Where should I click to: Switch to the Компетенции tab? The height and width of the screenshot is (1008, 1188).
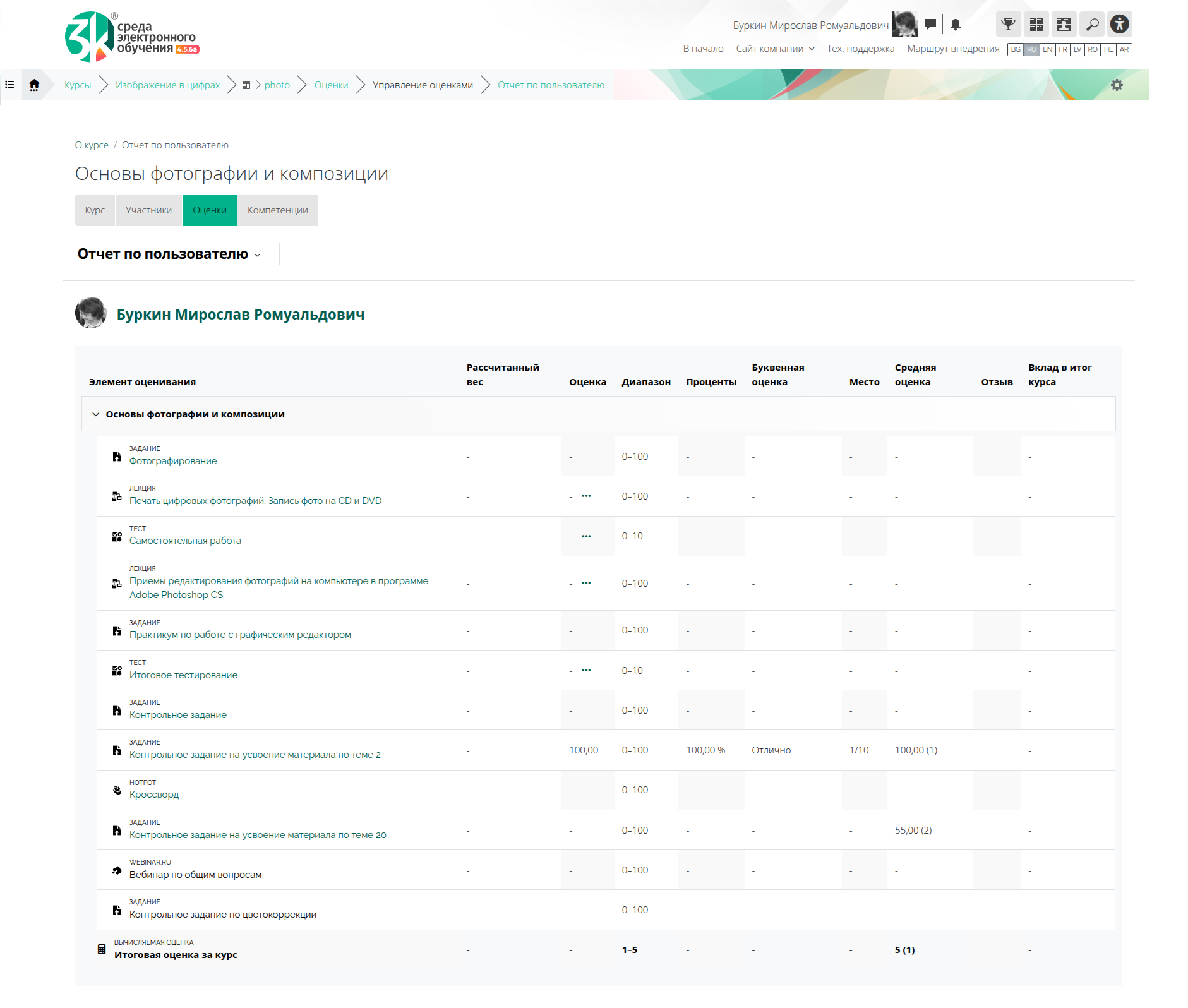pyautogui.click(x=277, y=210)
